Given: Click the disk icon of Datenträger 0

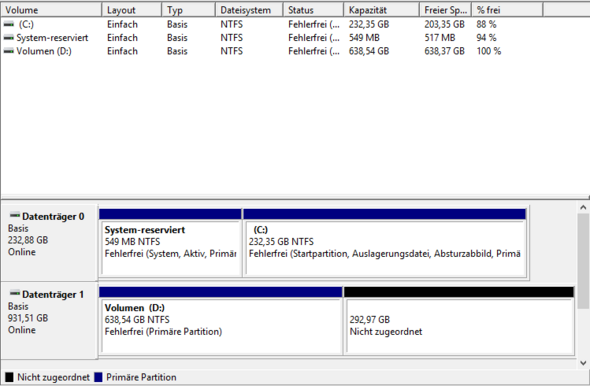Looking at the screenshot, I should (x=15, y=216).
